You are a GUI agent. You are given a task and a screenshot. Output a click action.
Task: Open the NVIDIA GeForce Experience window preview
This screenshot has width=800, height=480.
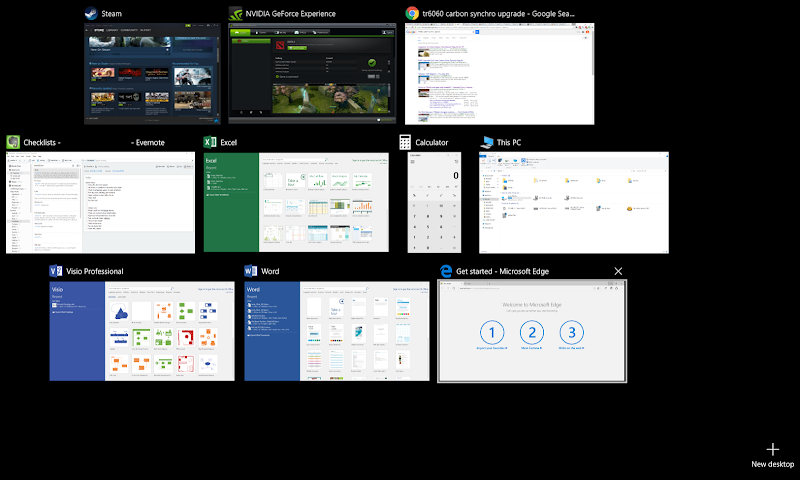point(312,73)
